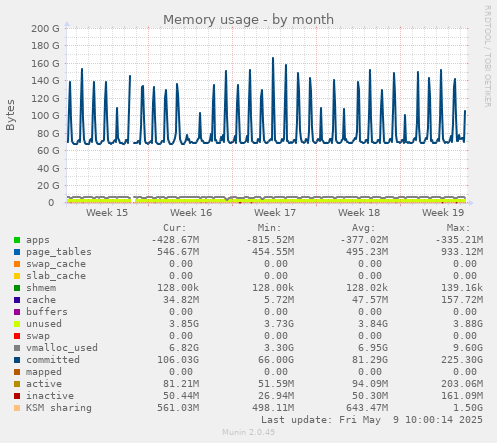This screenshot has width=497, height=443.
Task: Click the lime unused legend swatch
Action: tap(17, 324)
